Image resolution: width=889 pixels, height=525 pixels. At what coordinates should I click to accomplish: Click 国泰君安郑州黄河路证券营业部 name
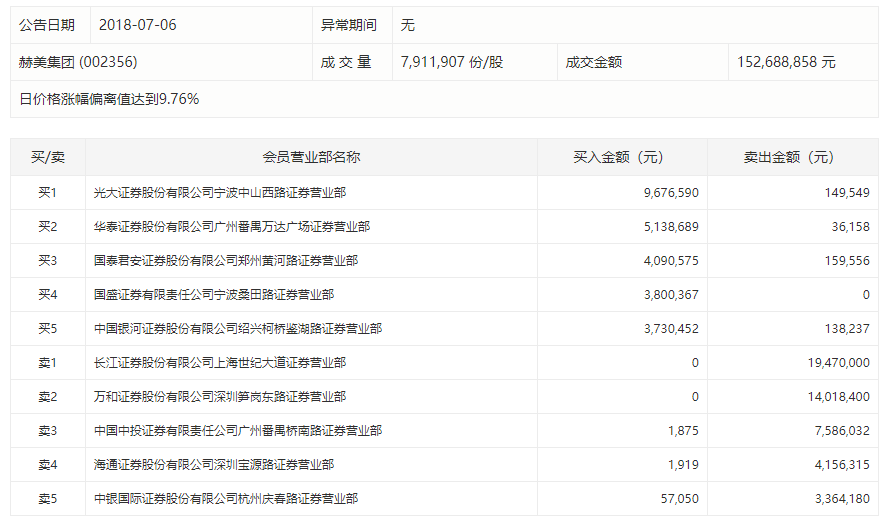(x=226, y=261)
